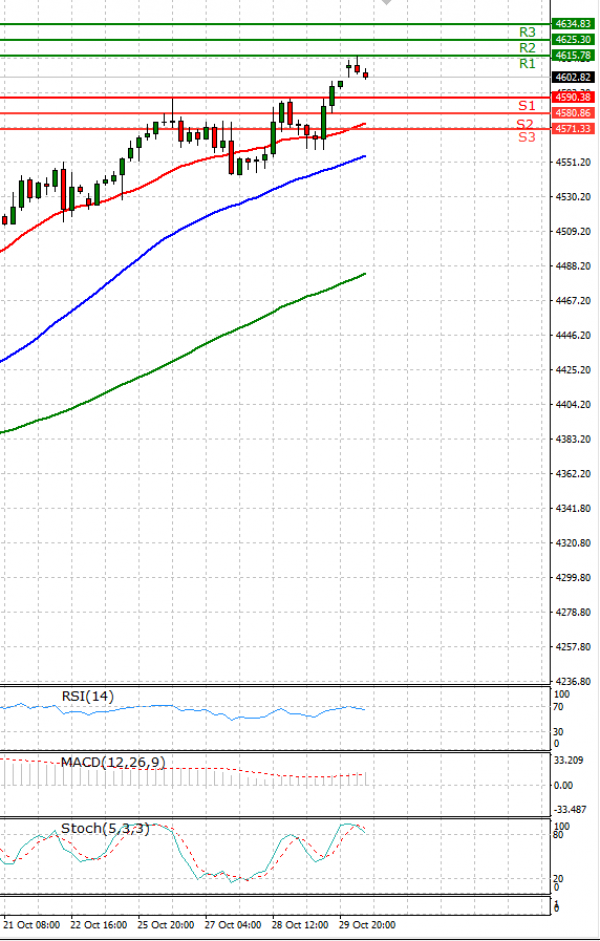
Task: Select the S2 support line label
Action: tap(526, 124)
